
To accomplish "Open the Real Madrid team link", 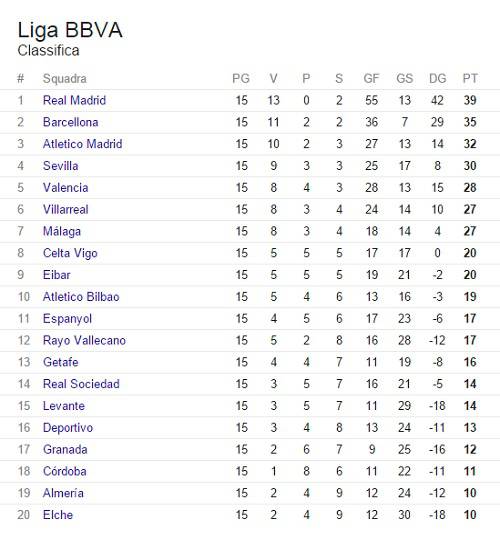I will click(x=74, y=100).
